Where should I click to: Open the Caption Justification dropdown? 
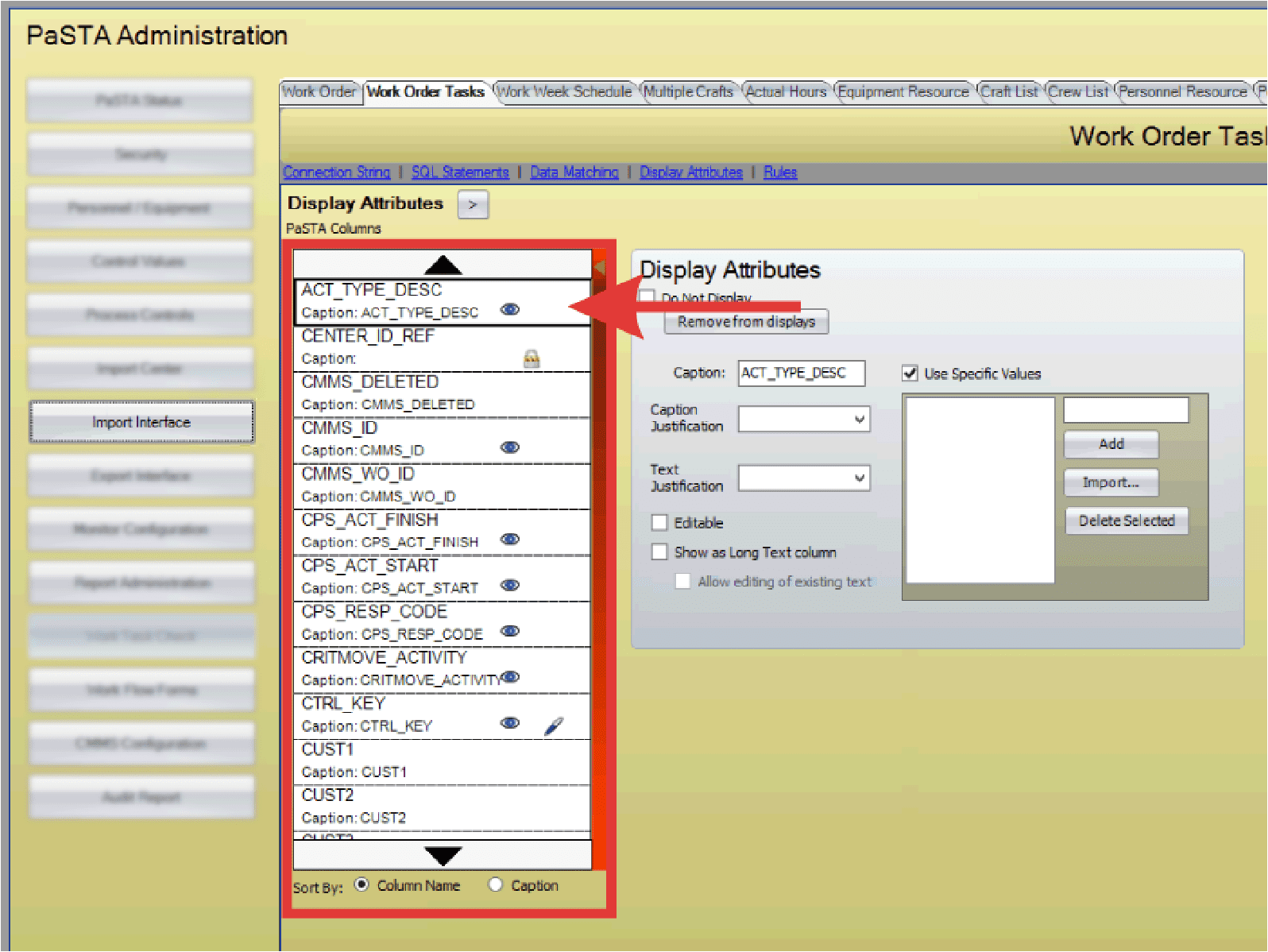tap(804, 419)
